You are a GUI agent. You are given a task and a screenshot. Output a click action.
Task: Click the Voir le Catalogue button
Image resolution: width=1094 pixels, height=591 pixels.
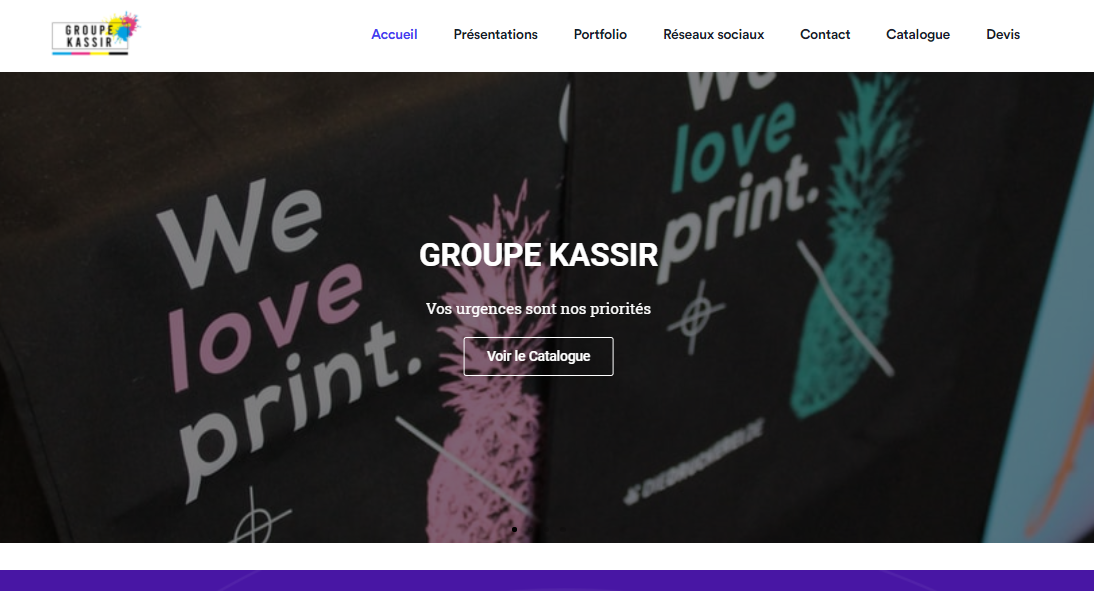point(539,356)
